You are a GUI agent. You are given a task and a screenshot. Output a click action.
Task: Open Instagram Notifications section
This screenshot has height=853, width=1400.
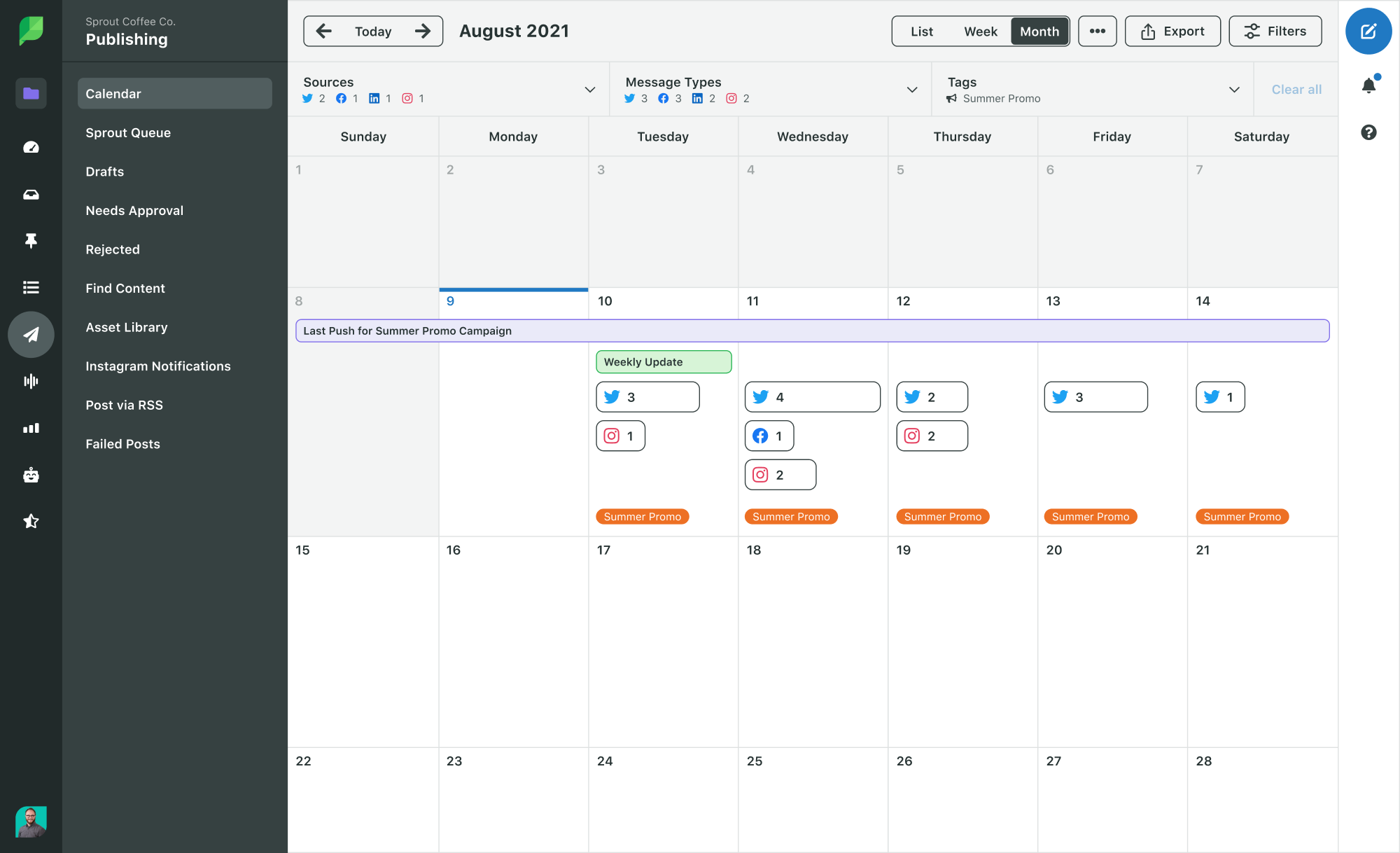coord(157,365)
